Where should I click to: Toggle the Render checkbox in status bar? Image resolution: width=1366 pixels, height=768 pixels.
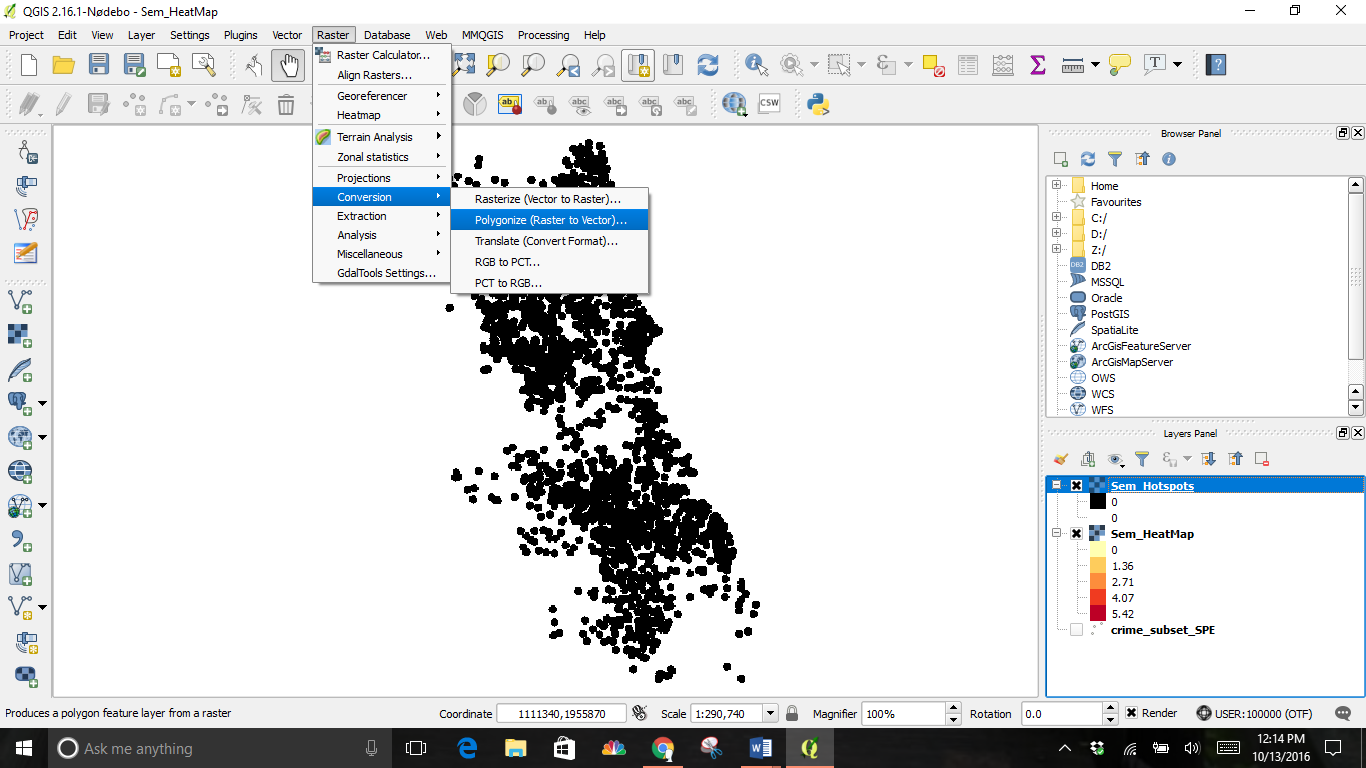[x=1131, y=713]
